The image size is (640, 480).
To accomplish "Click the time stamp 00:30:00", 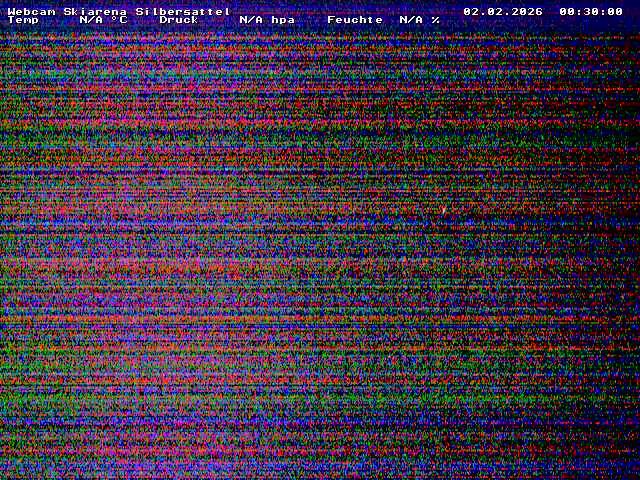I will 591,11.
